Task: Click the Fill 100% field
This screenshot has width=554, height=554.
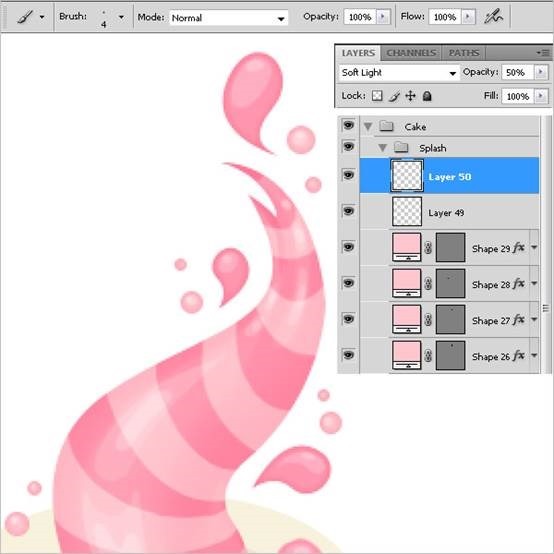Action: coord(517,96)
